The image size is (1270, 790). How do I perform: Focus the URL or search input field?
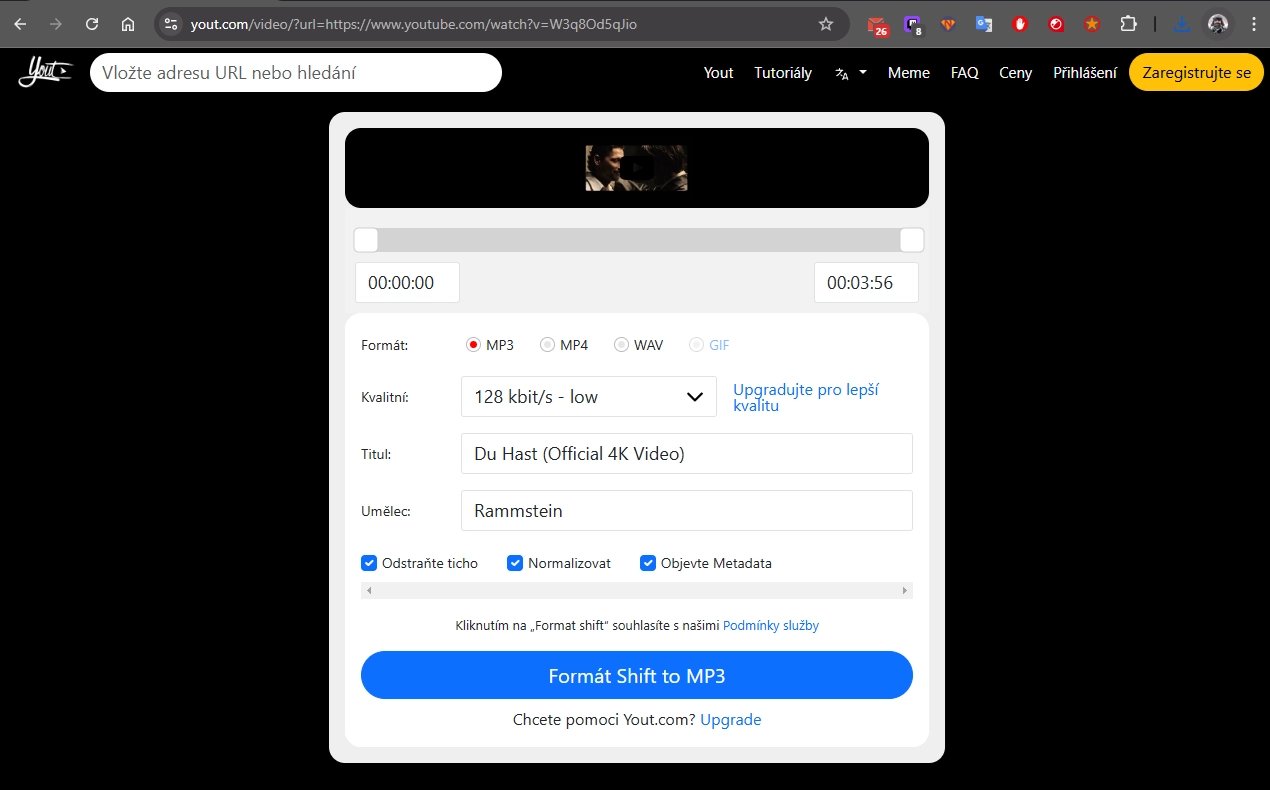tap(296, 72)
